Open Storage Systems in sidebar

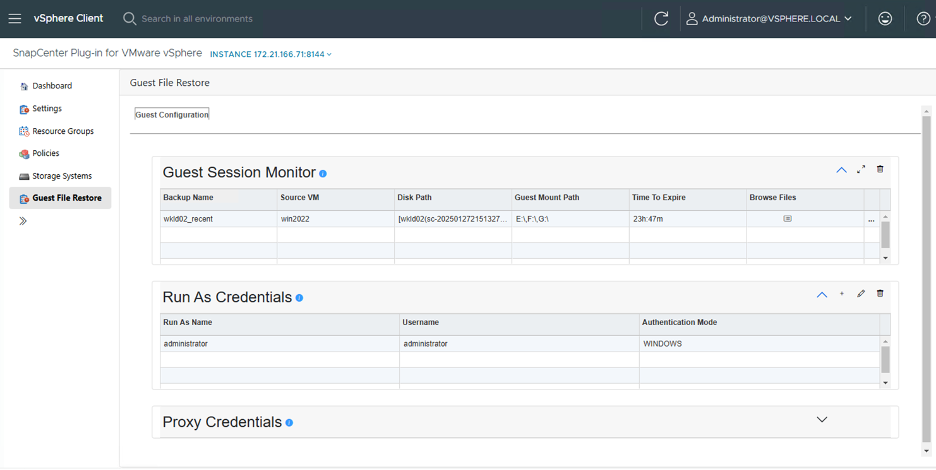61,176
